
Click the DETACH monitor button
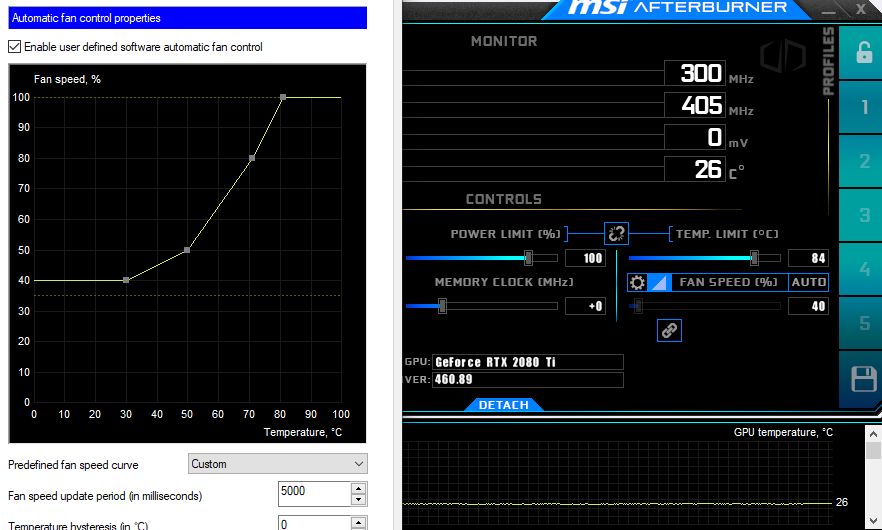pos(503,405)
